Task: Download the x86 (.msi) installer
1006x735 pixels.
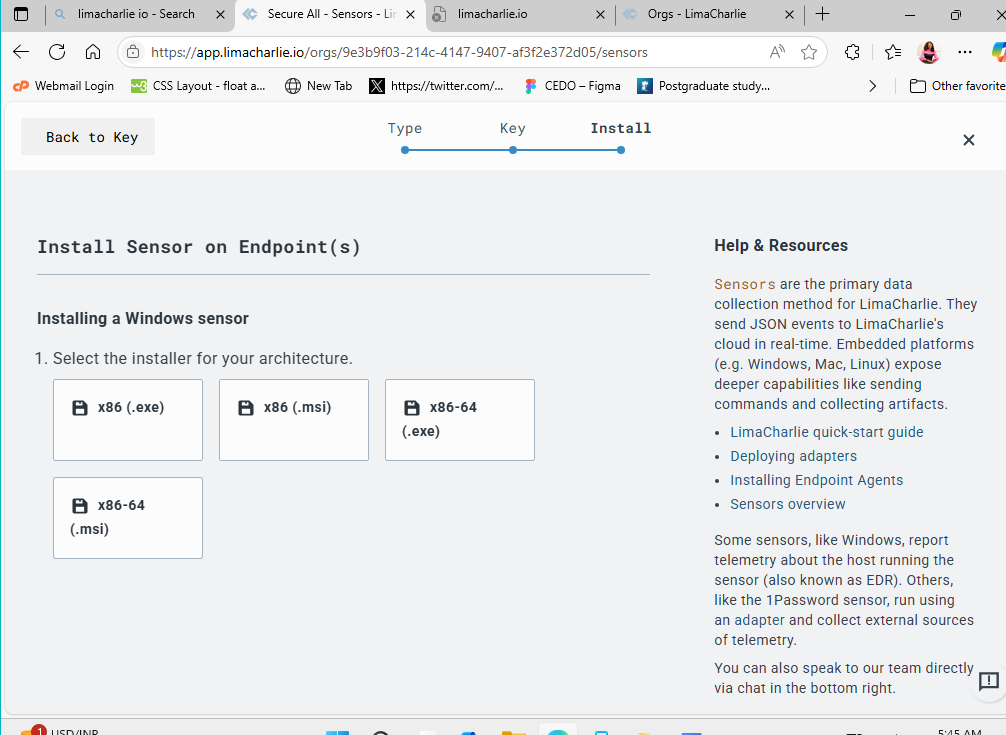Action: click(294, 419)
